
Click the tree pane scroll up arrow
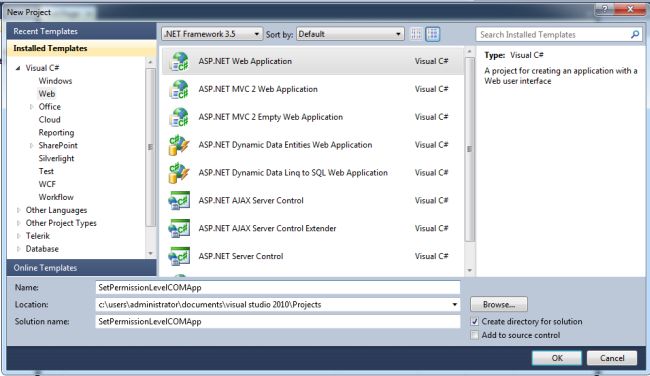(150, 62)
